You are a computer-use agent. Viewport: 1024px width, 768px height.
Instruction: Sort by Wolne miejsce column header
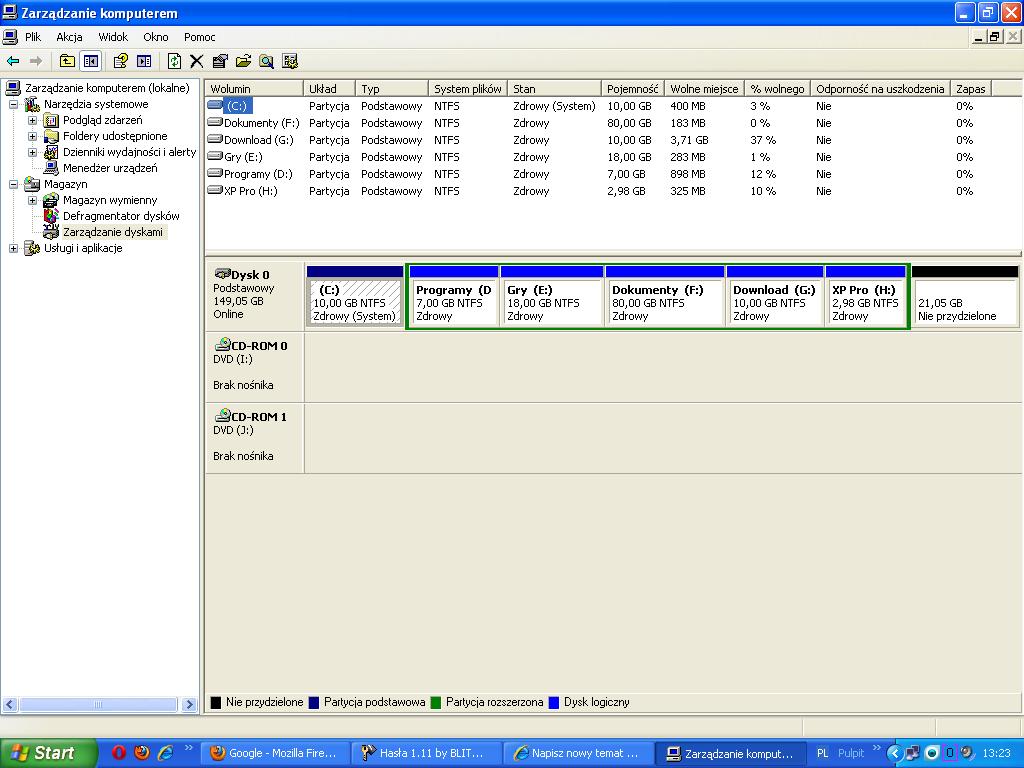(x=704, y=89)
